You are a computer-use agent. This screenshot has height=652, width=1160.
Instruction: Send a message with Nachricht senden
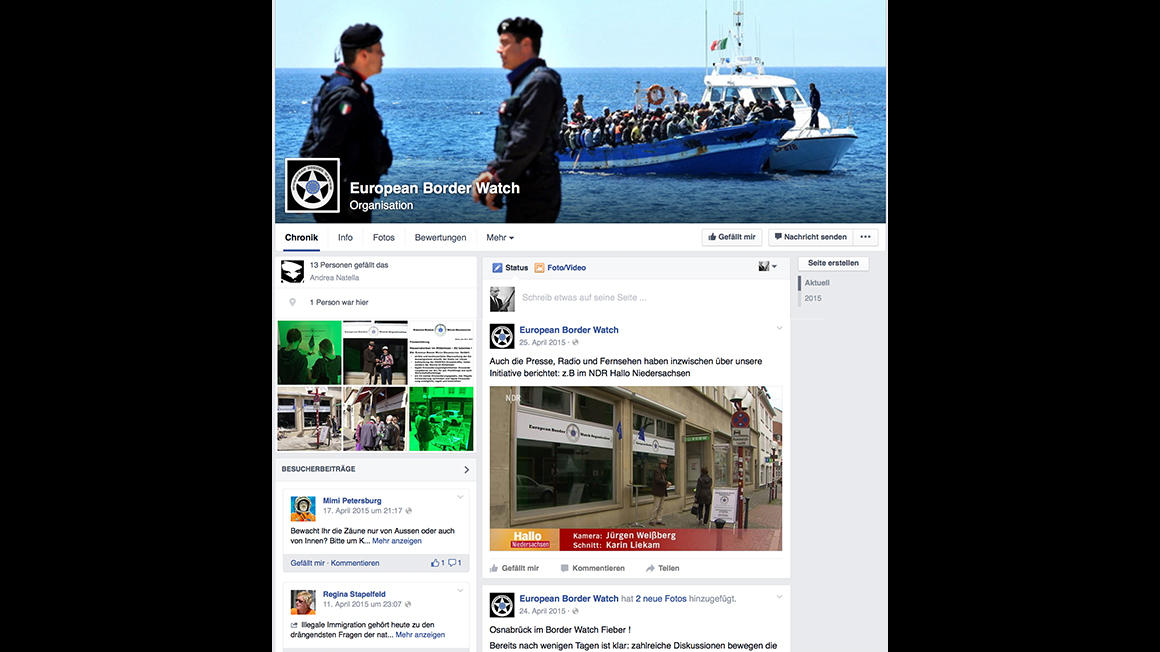tap(810, 237)
